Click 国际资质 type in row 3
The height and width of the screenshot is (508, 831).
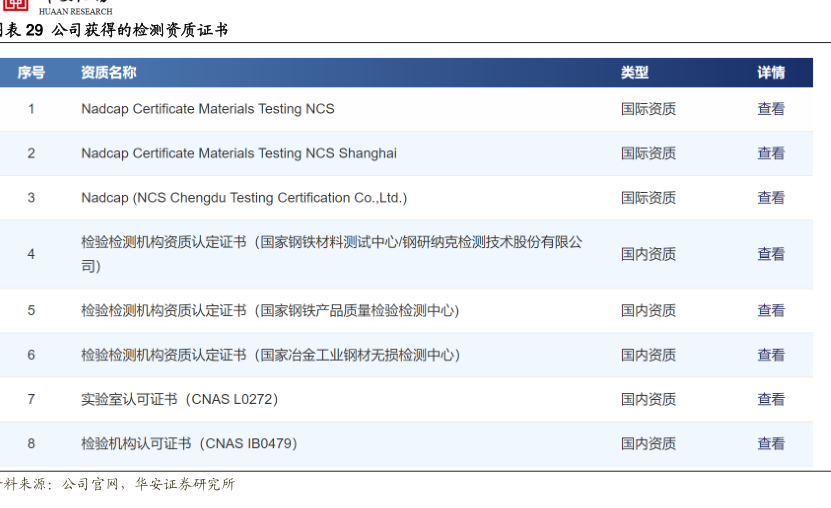(x=648, y=198)
